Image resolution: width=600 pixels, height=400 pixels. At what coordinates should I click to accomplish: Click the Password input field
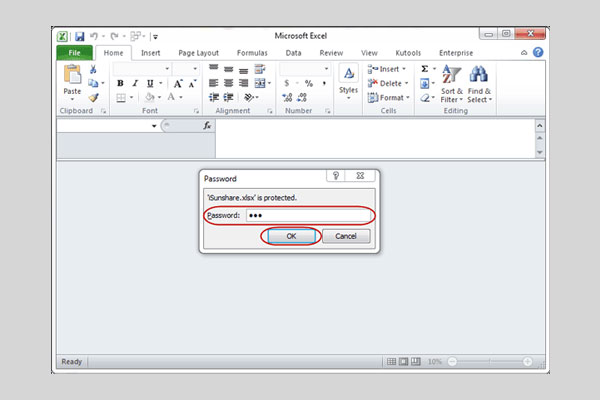pyautogui.click(x=308, y=216)
